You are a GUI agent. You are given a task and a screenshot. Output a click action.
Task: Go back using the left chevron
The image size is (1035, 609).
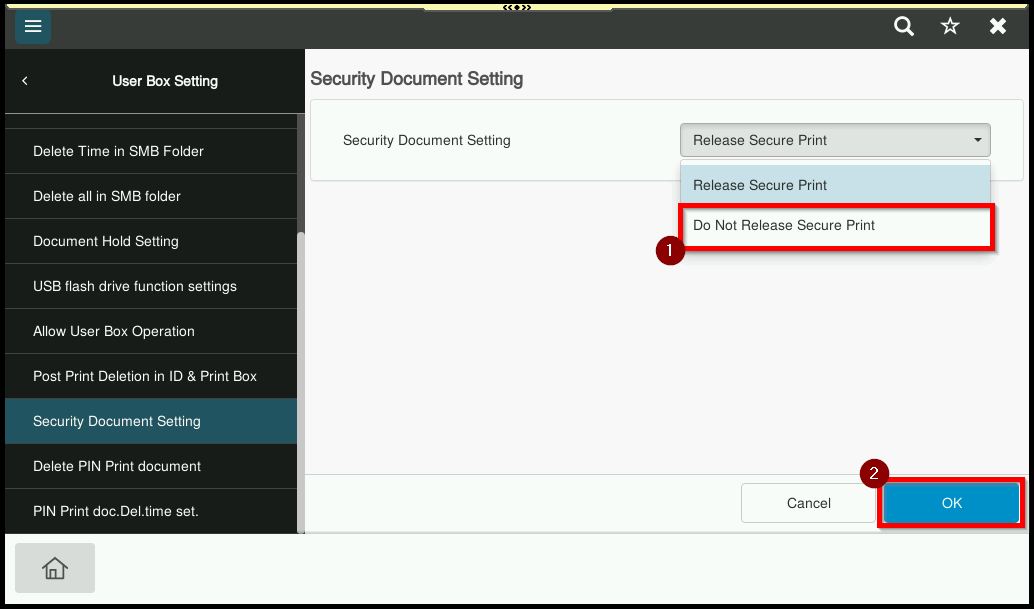tap(25, 81)
